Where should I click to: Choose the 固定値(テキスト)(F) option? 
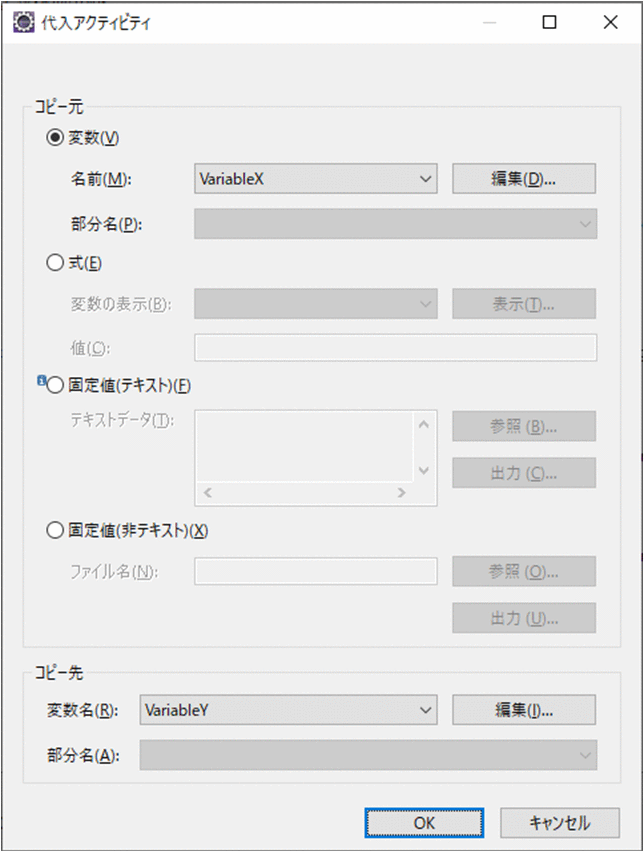(x=55, y=383)
